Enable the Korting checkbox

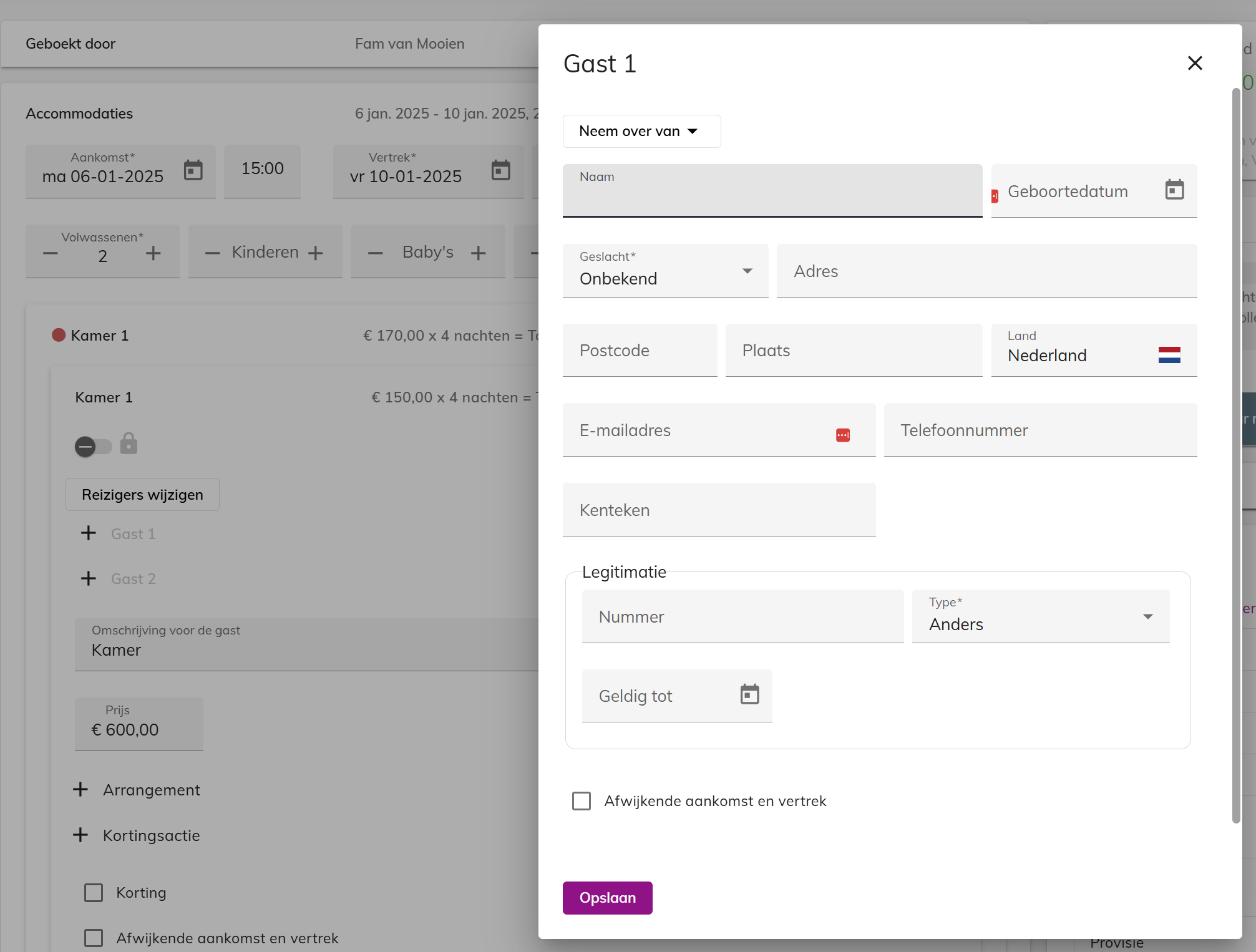94,893
